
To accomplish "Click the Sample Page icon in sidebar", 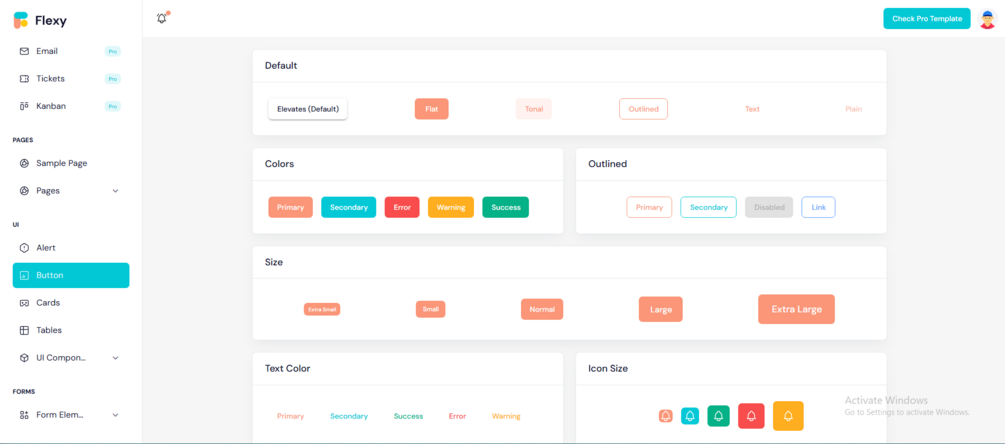I will 24,163.
